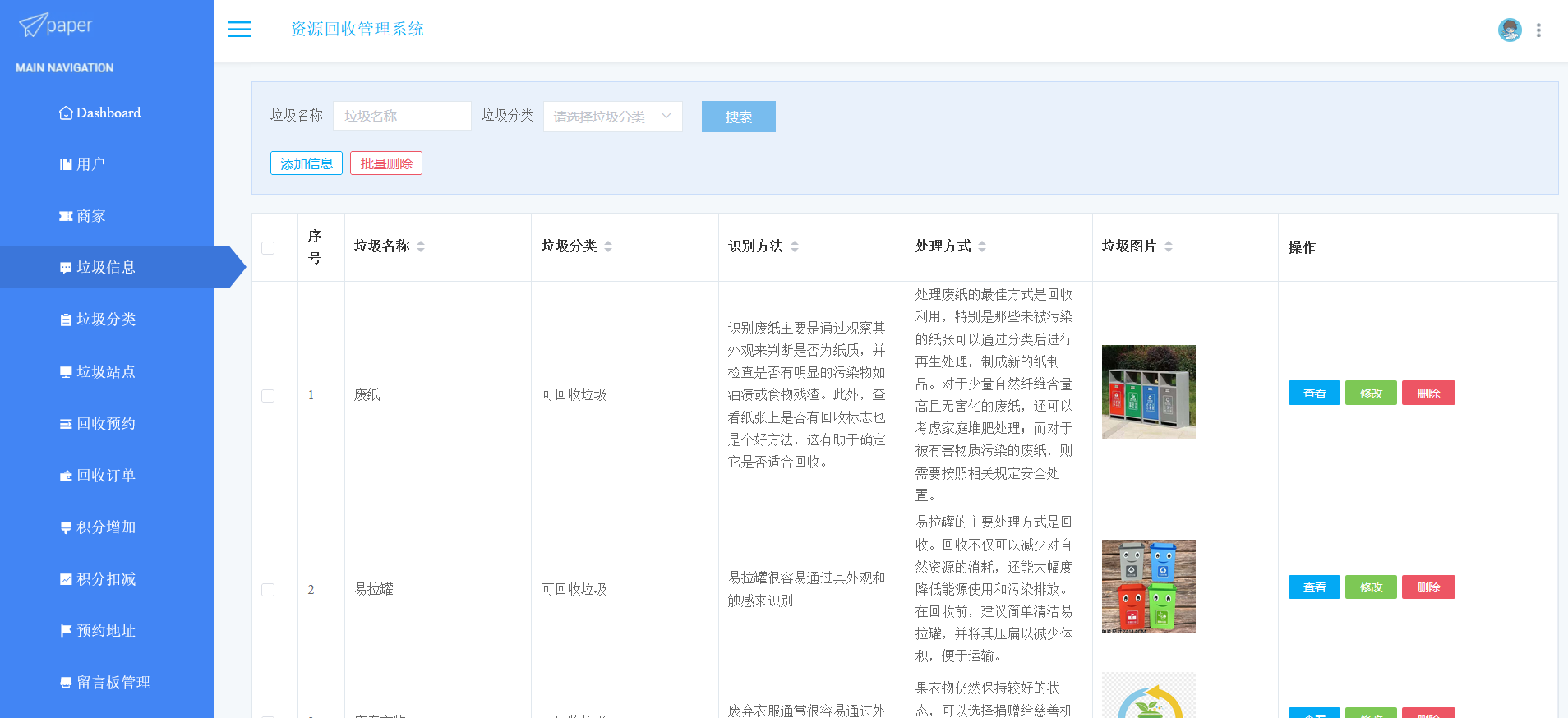The image size is (1568, 718).
Task: Click the 积分扣减 sidebar icon
Action: (x=66, y=579)
